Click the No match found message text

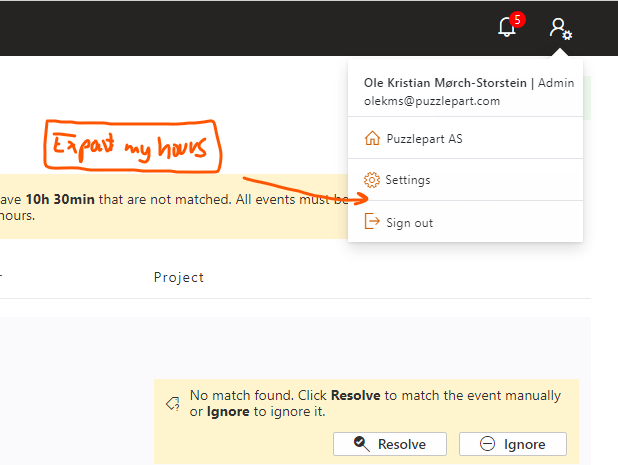coord(375,404)
